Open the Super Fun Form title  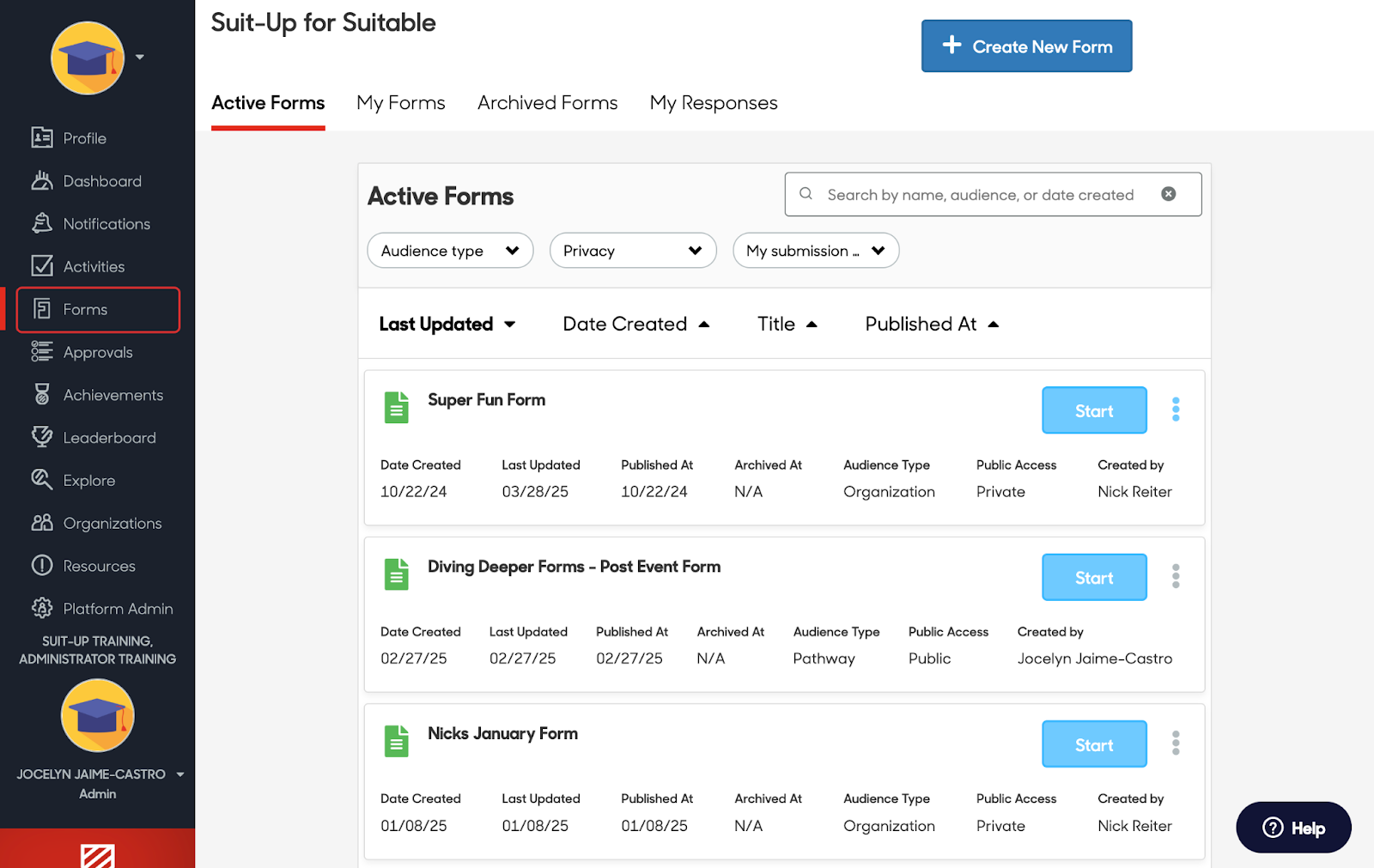(486, 400)
